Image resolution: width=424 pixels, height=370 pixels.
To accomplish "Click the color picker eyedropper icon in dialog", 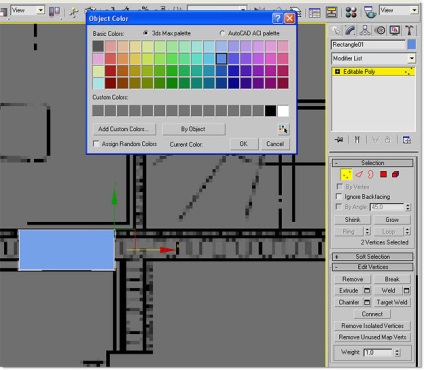I will coord(283,129).
